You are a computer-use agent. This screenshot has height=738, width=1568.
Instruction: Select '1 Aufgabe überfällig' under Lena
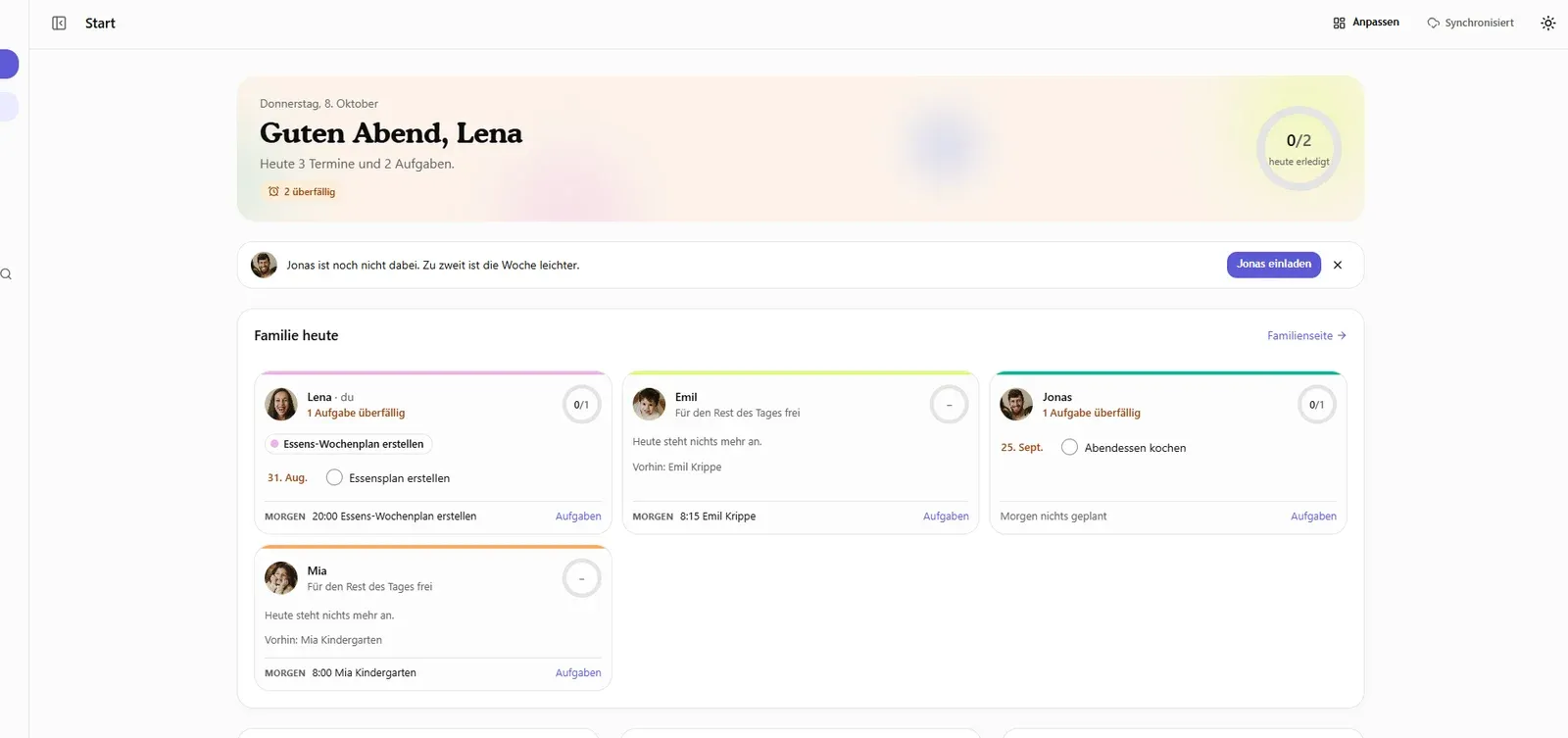[356, 414]
